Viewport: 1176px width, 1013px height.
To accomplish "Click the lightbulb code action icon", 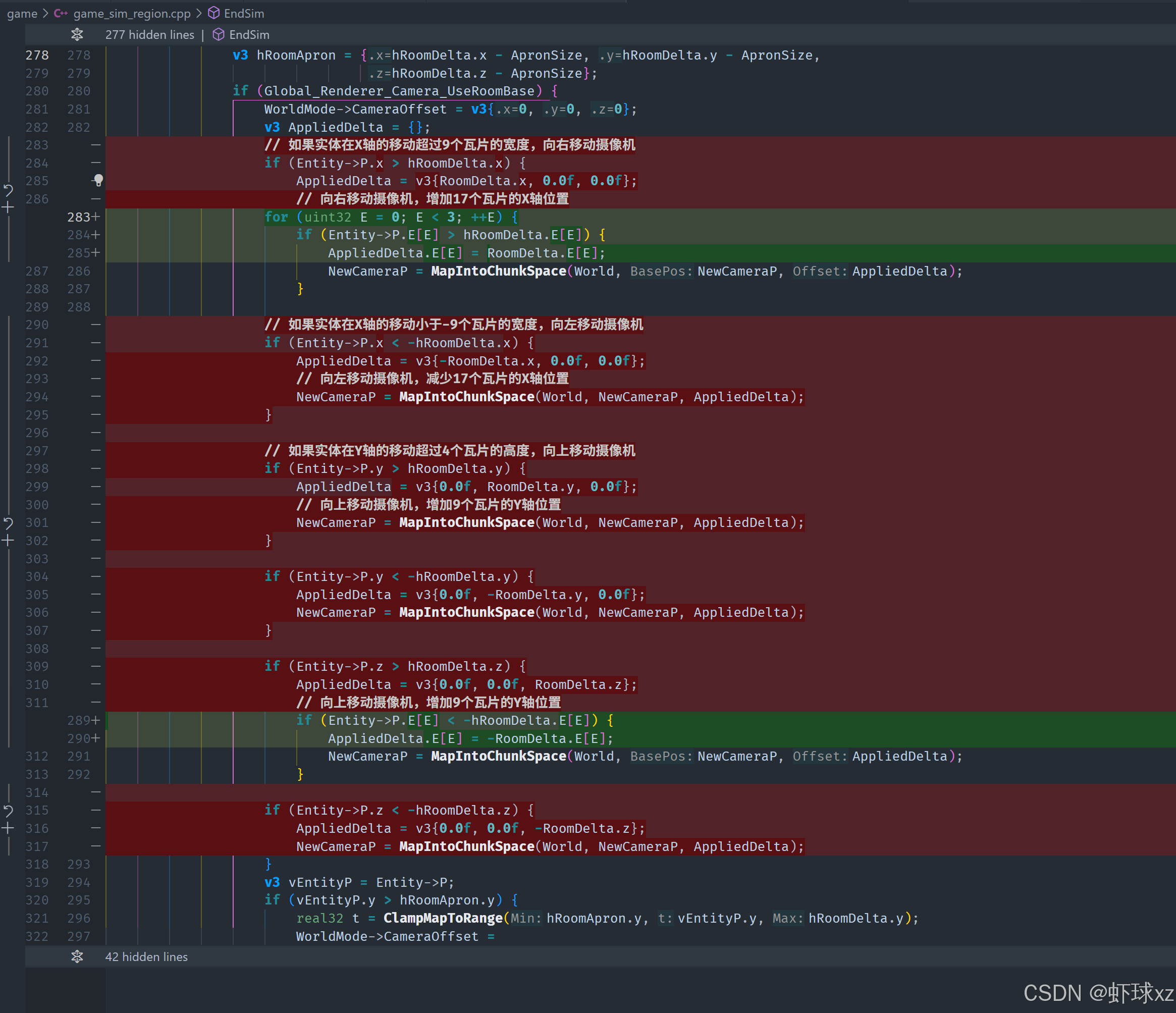I will click(98, 181).
